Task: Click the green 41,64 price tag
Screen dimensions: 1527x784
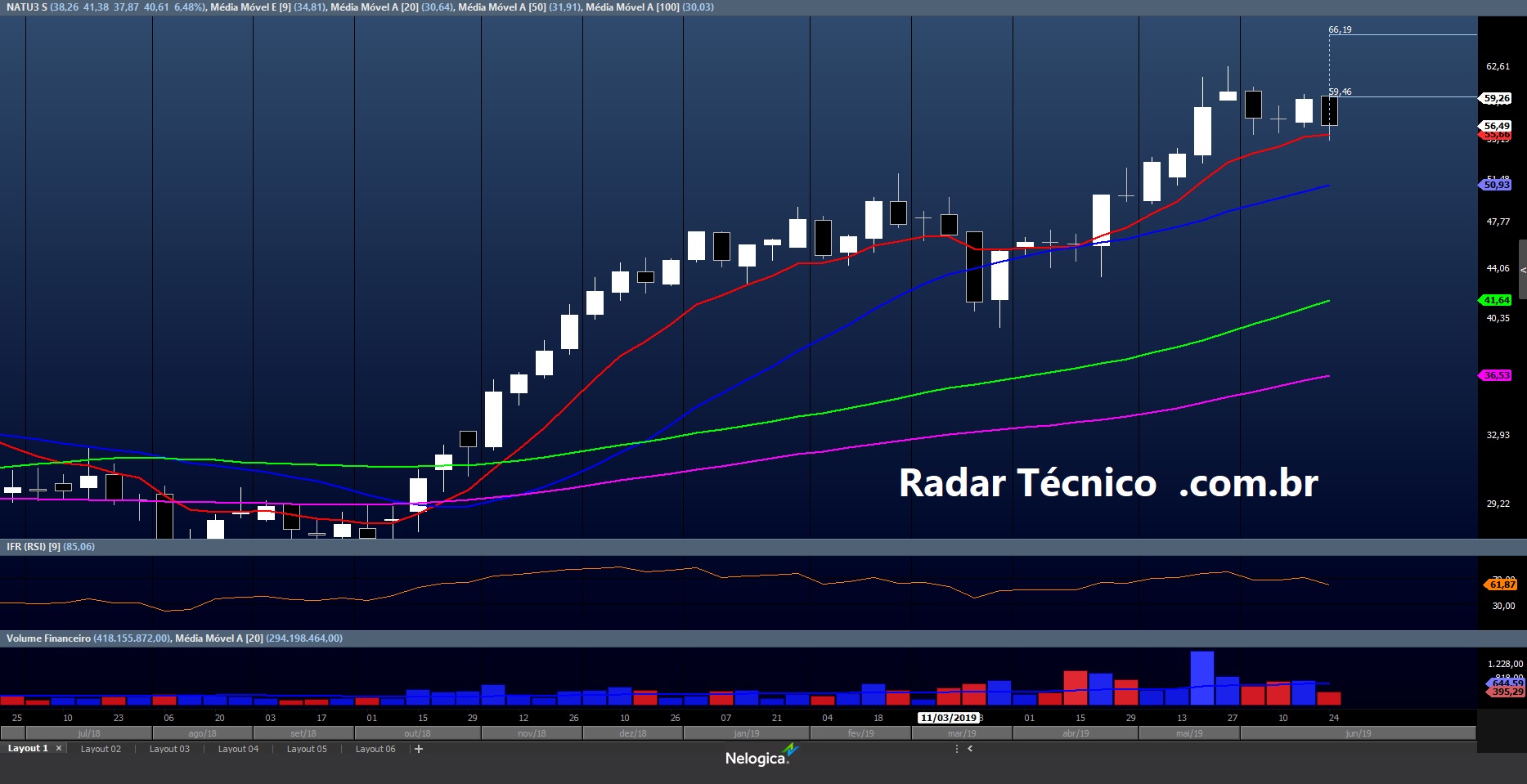Action: (1497, 300)
